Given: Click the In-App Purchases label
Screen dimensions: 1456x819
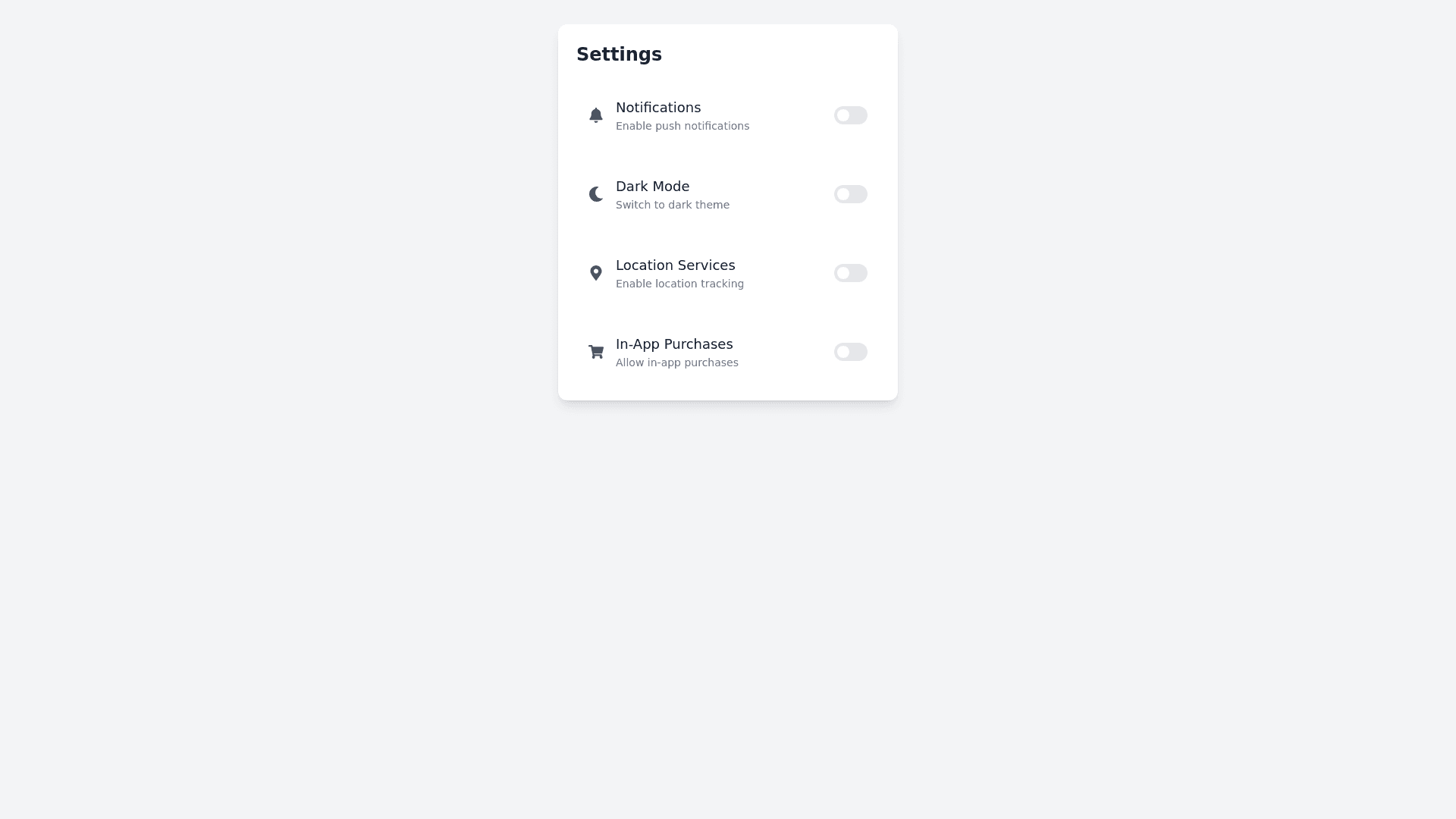Looking at the screenshot, I should 674,344.
